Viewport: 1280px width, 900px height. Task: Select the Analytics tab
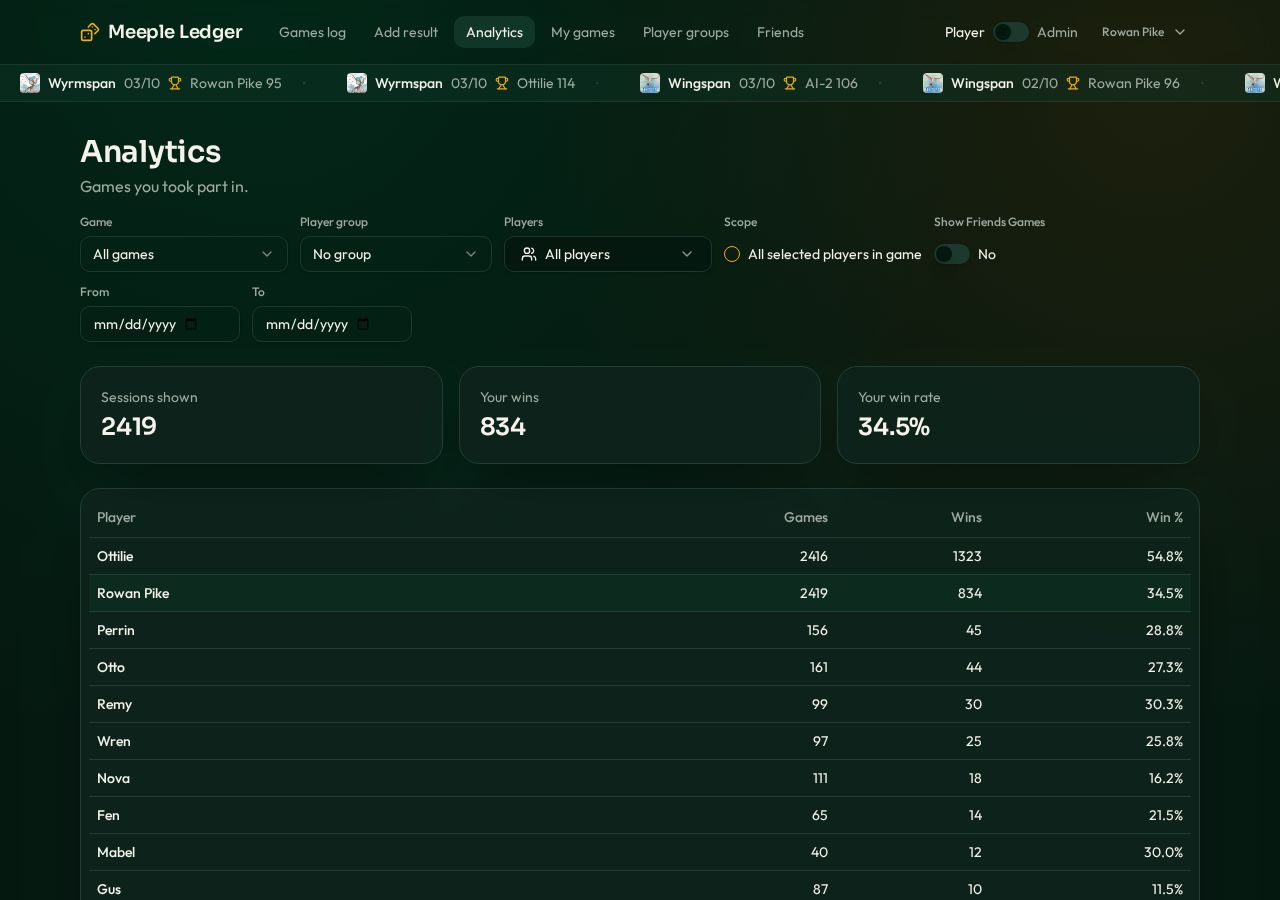point(494,32)
